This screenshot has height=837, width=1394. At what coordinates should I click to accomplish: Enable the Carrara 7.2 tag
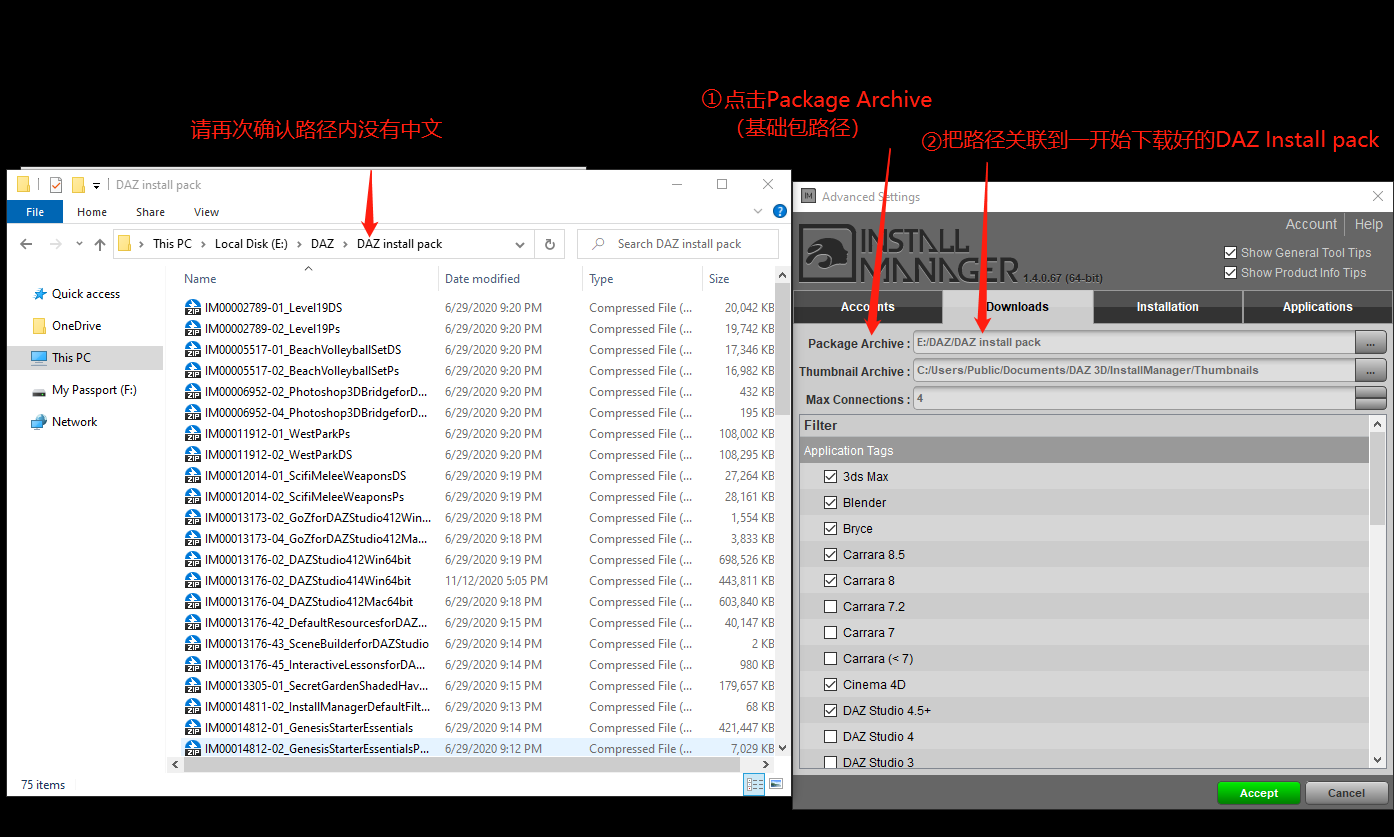click(x=830, y=607)
